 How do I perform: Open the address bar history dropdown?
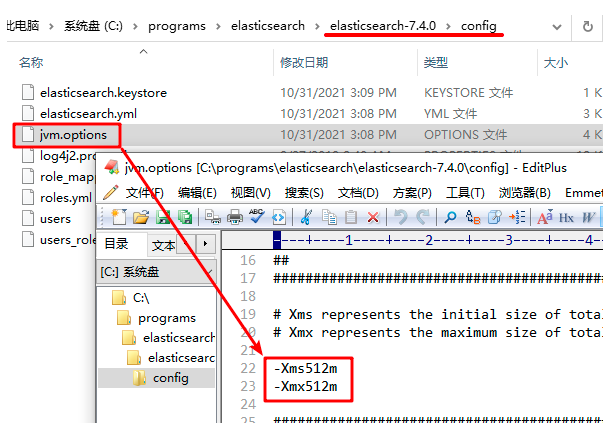tap(556, 27)
